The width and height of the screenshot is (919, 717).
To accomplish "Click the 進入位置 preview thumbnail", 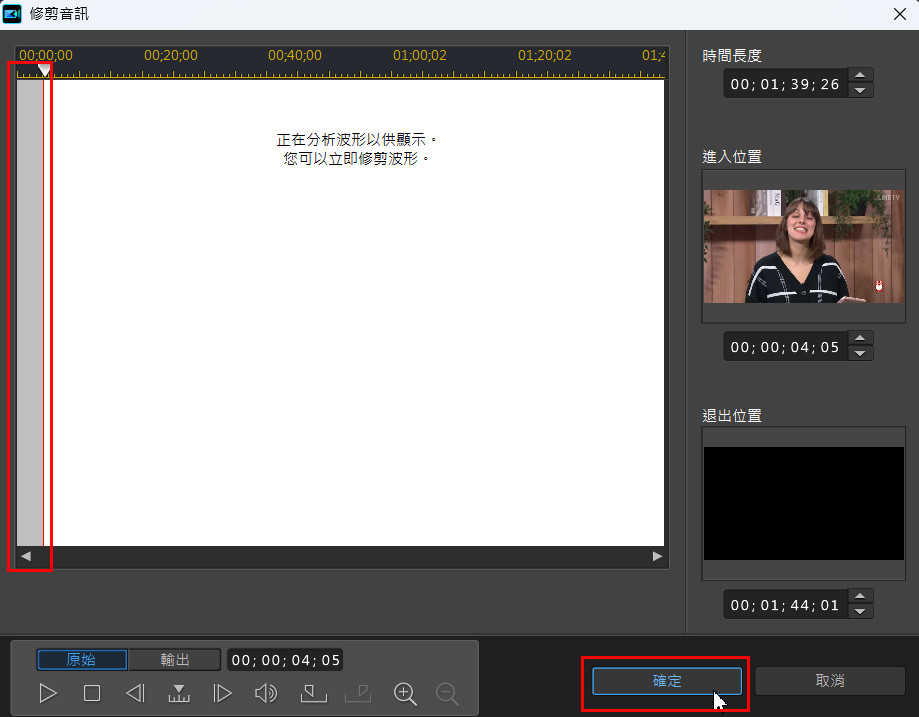I will [804, 246].
